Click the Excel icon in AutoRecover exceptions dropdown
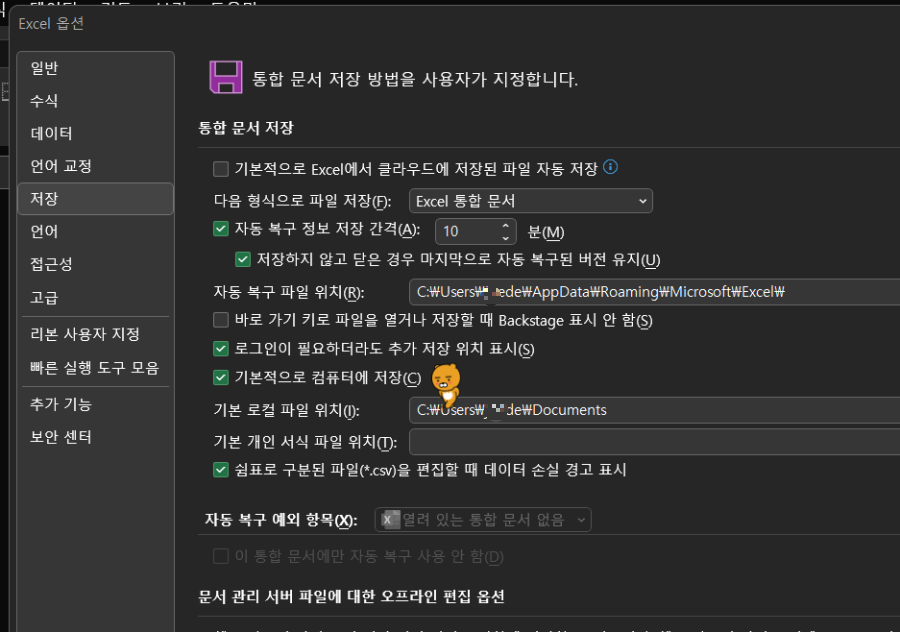The width and height of the screenshot is (900, 632). [390, 519]
